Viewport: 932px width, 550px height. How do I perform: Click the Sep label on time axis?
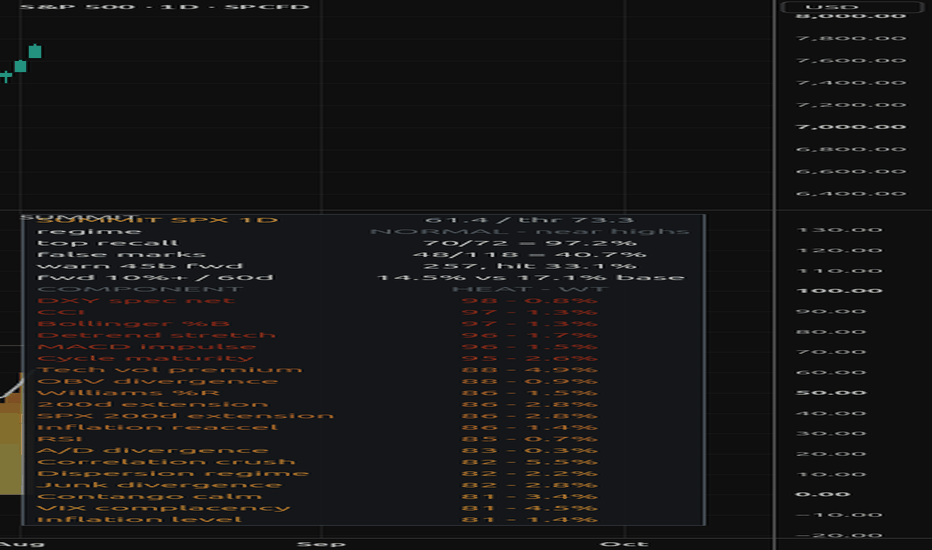click(x=321, y=544)
